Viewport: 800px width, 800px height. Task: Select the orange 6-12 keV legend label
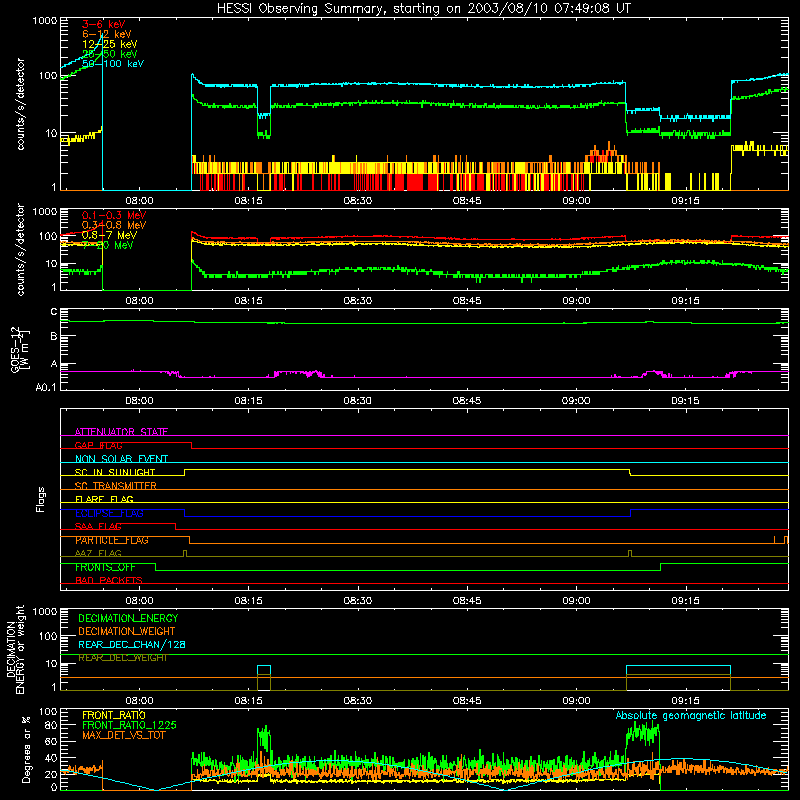(107, 34)
